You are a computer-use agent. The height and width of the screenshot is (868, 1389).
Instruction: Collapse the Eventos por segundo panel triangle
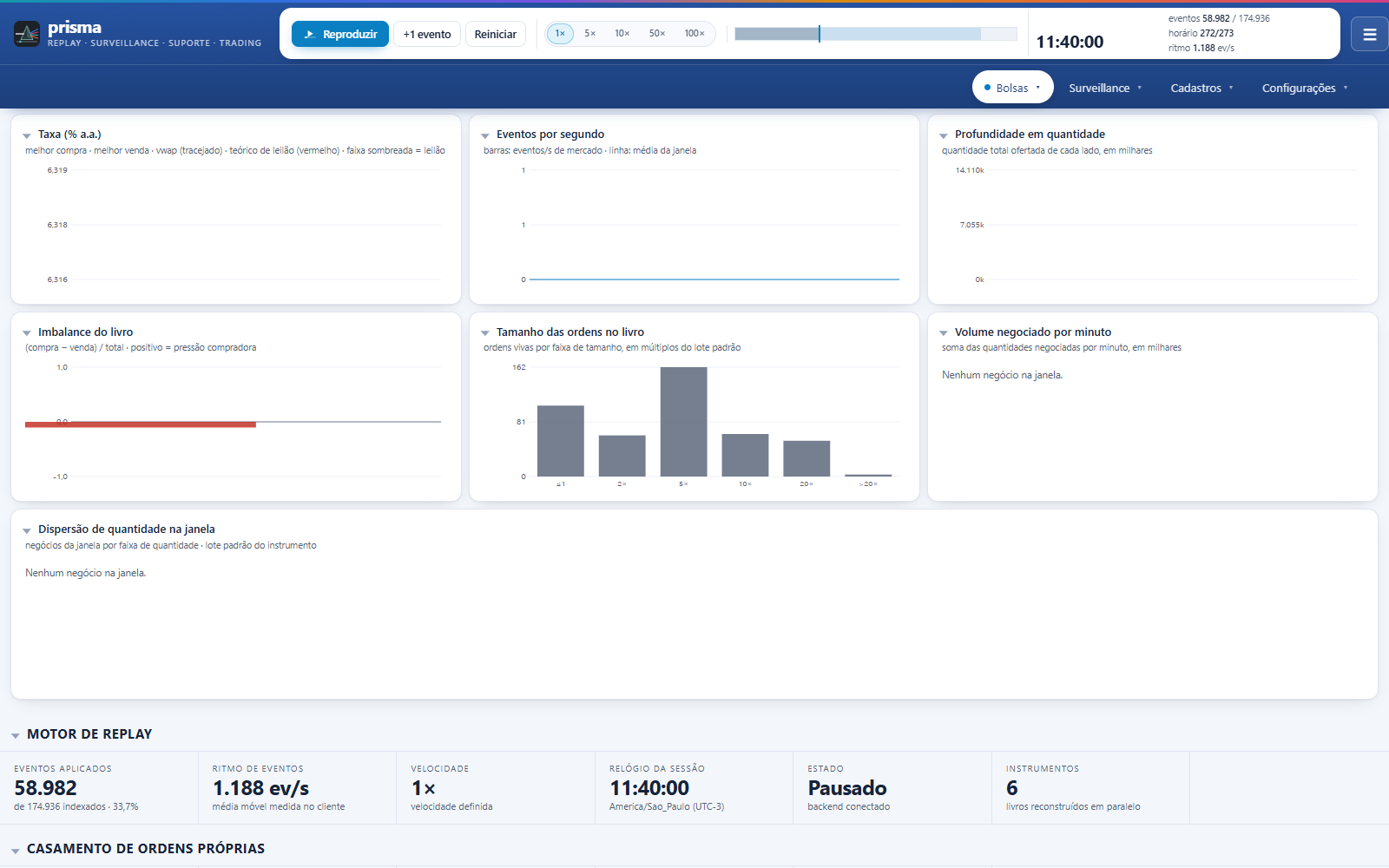[485, 135]
